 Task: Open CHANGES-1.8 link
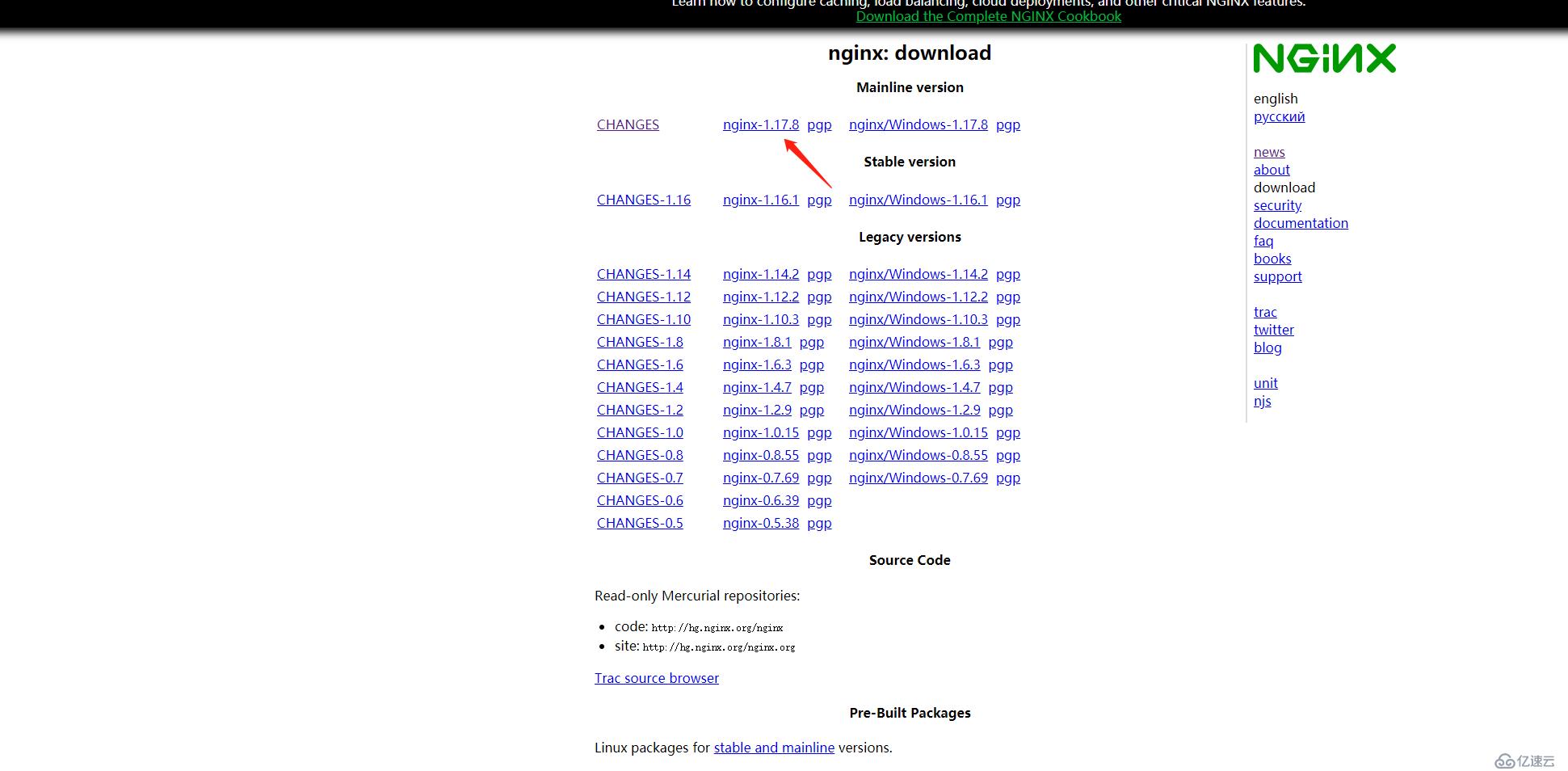pos(640,342)
